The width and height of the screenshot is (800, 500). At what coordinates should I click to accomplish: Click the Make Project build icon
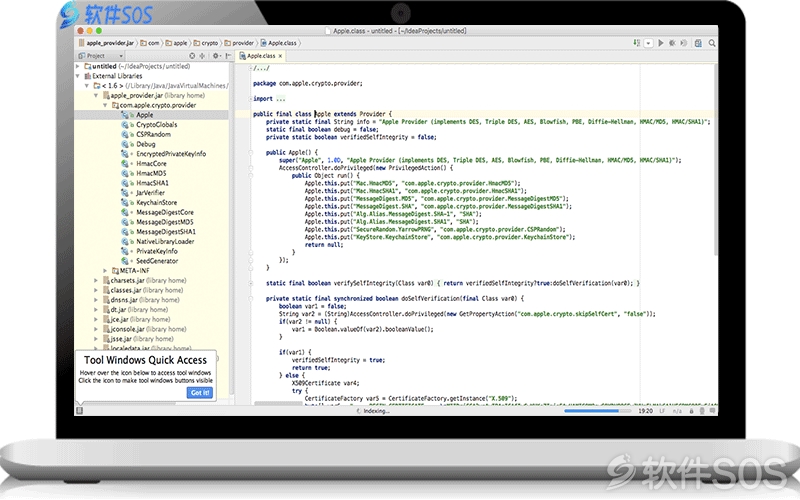tap(636, 43)
